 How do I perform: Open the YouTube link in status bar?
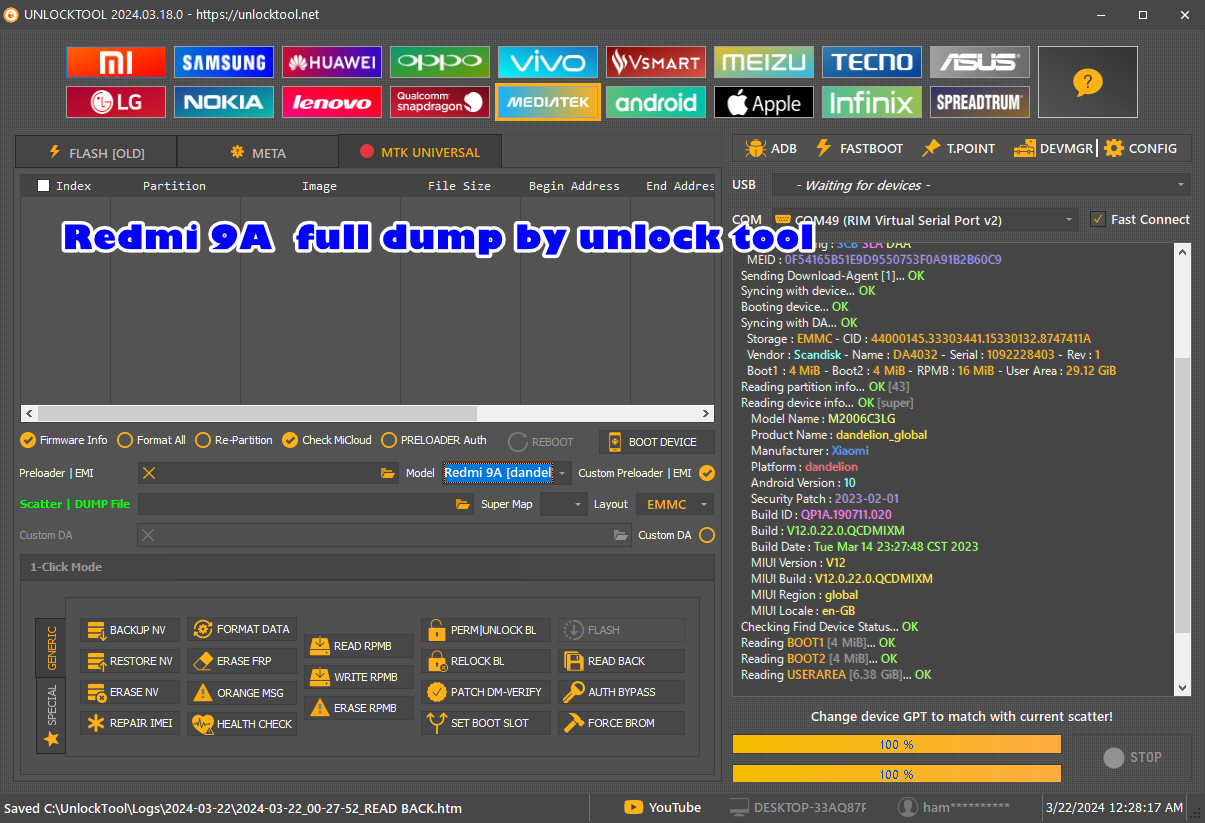click(x=662, y=807)
